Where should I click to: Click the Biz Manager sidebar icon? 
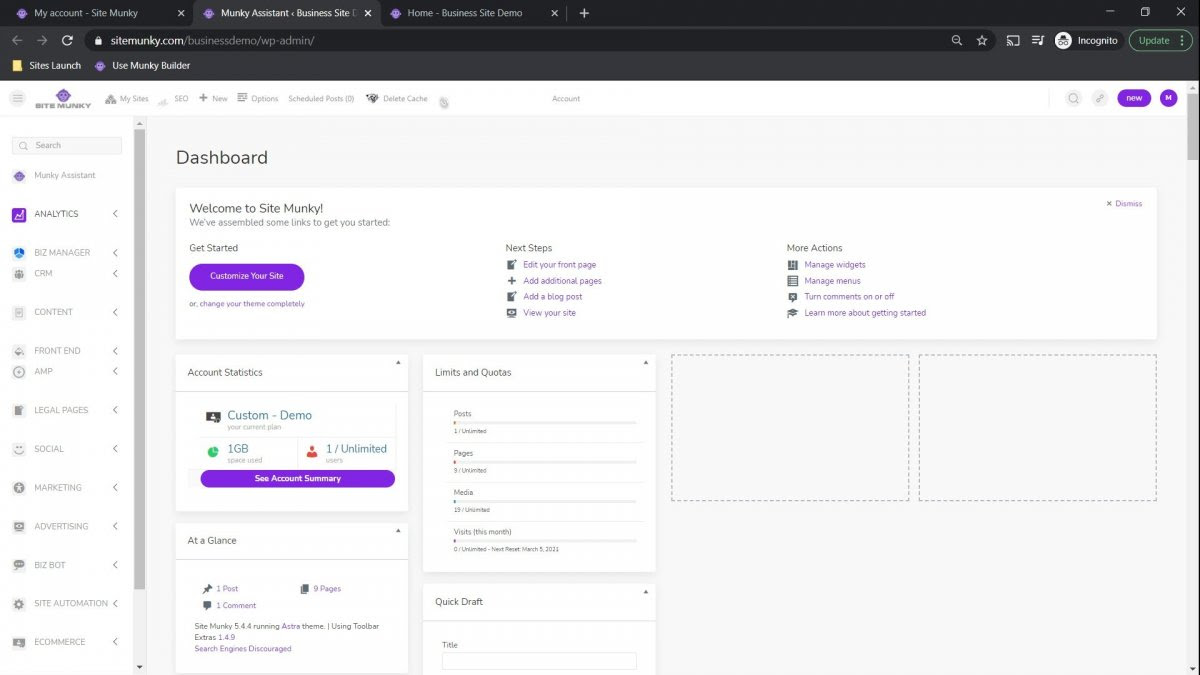coord(19,253)
